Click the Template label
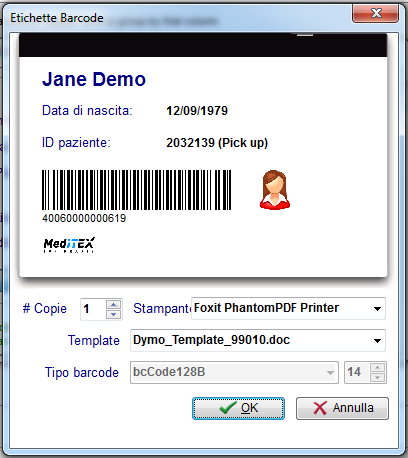This screenshot has height=458, width=408. tap(94, 340)
